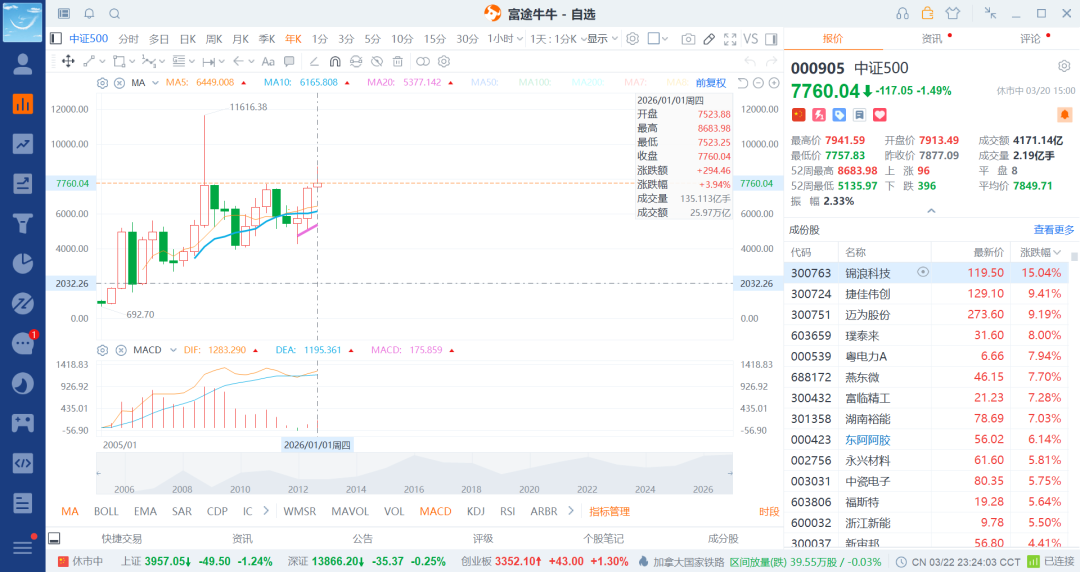
Task: Delete drawings with the trash icon
Action: pos(397,61)
